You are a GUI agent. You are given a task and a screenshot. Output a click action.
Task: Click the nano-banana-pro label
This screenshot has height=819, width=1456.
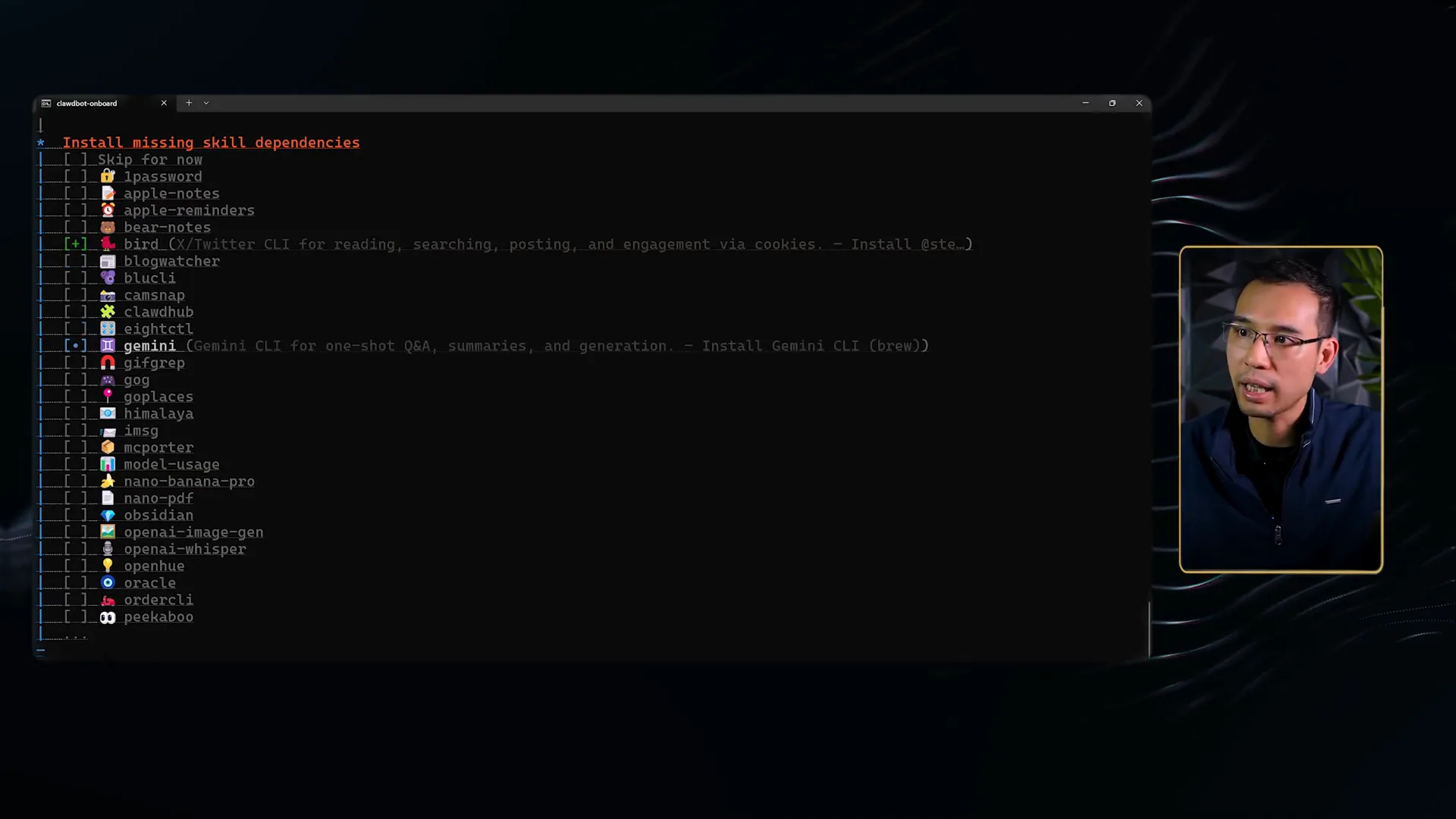pos(190,482)
